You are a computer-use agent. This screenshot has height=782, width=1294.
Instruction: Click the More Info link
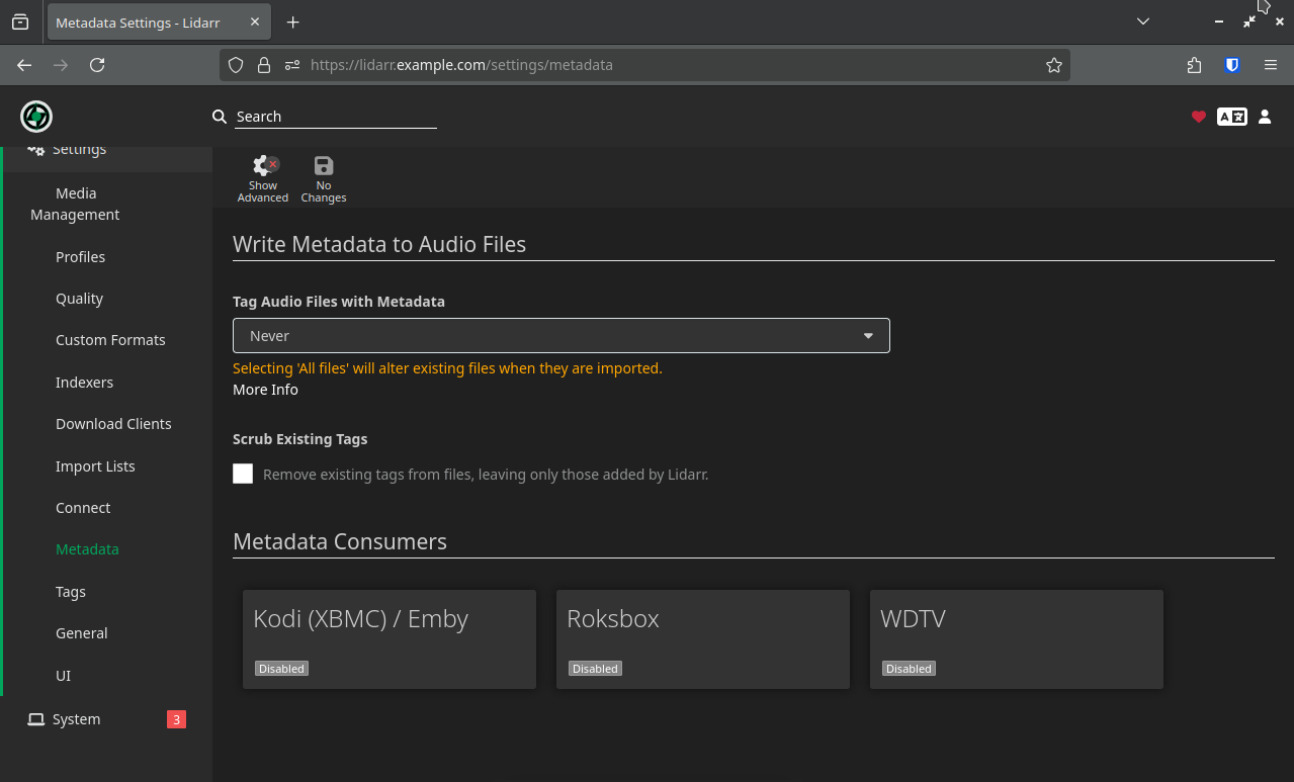(x=265, y=390)
